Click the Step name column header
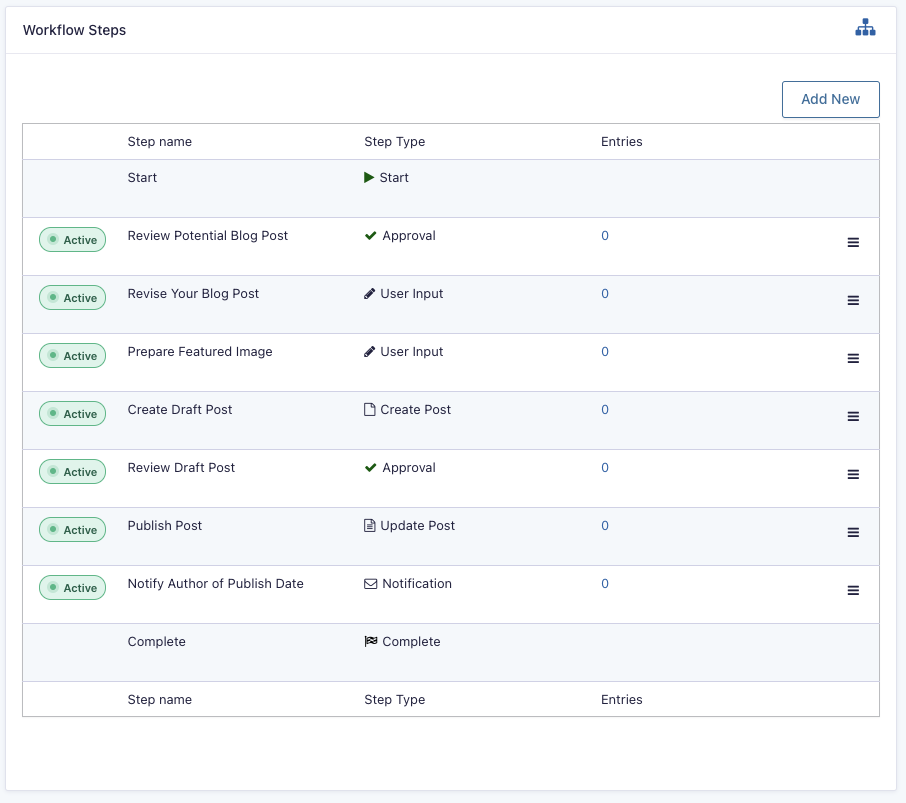Image resolution: width=906 pixels, height=803 pixels. click(160, 142)
